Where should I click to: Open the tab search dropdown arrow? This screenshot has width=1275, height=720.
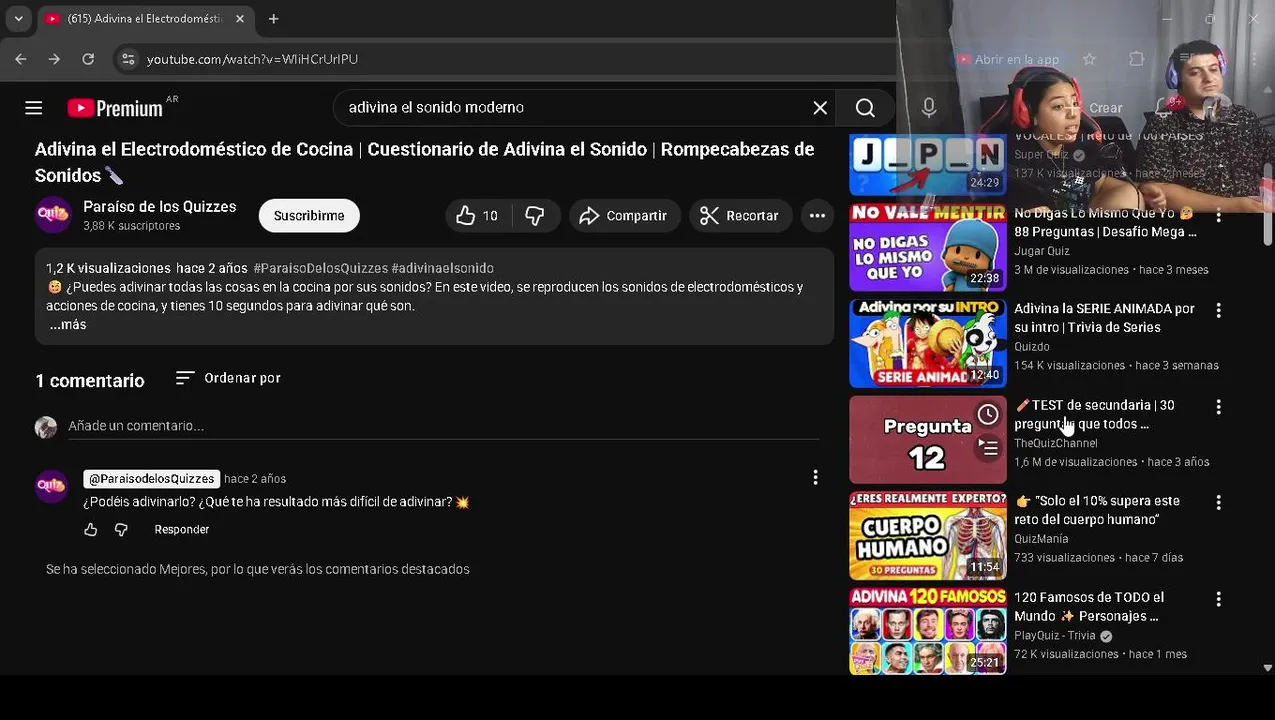pos(18,19)
